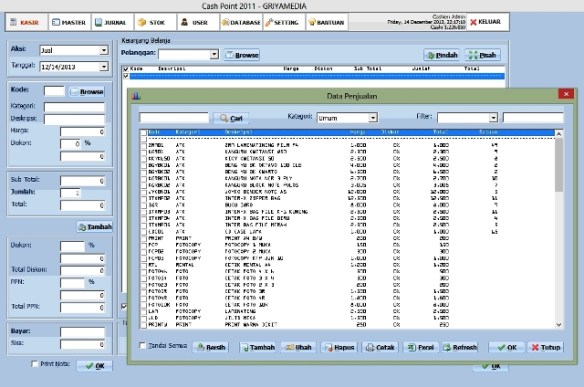The image size is (584, 387).
Task: Click the scroll-down arrow of the sales list
Action: pos(559,325)
